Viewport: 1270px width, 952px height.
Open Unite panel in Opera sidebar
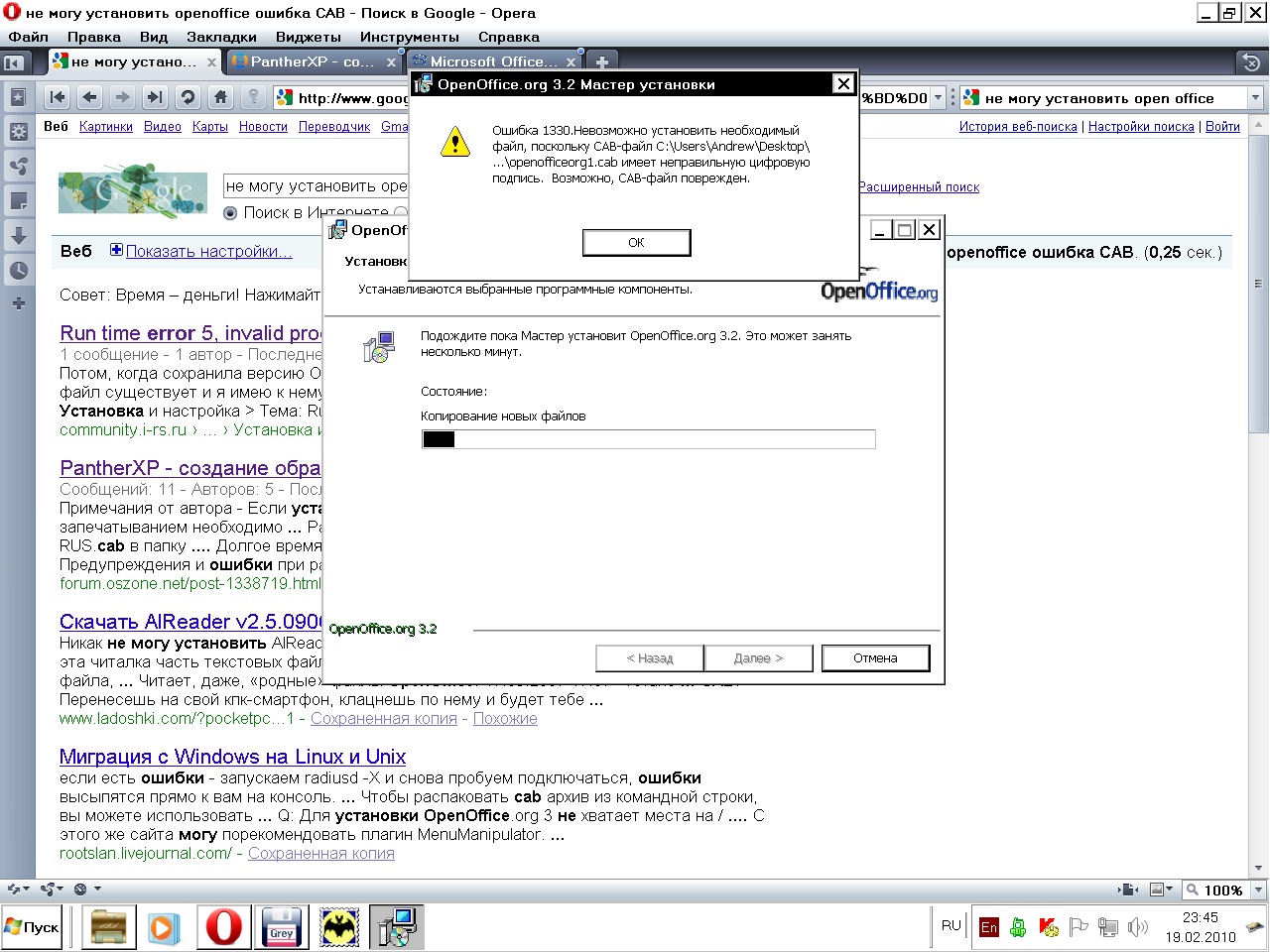click(x=18, y=166)
